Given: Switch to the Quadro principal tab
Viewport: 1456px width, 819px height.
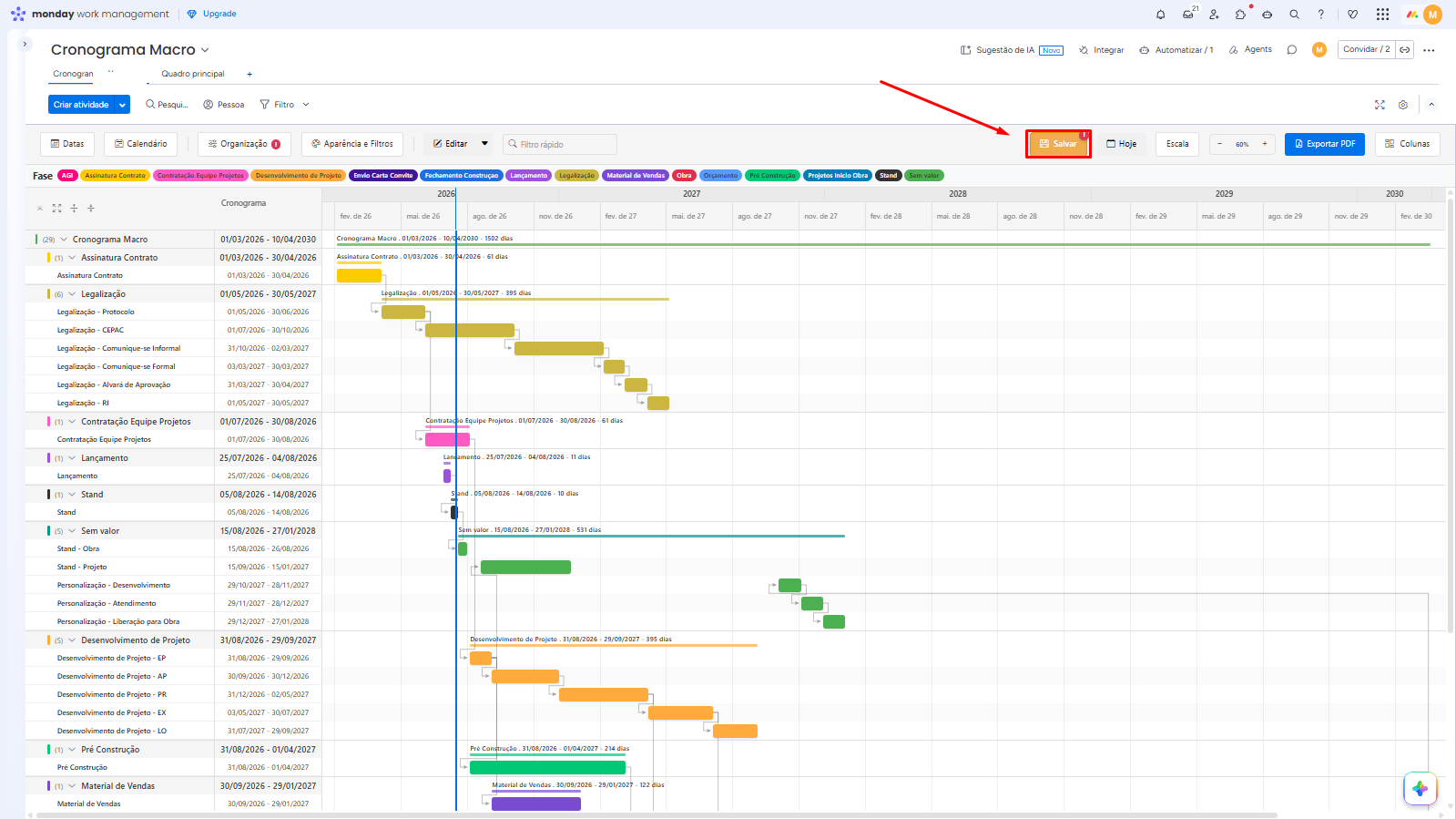Looking at the screenshot, I should pyautogui.click(x=193, y=74).
